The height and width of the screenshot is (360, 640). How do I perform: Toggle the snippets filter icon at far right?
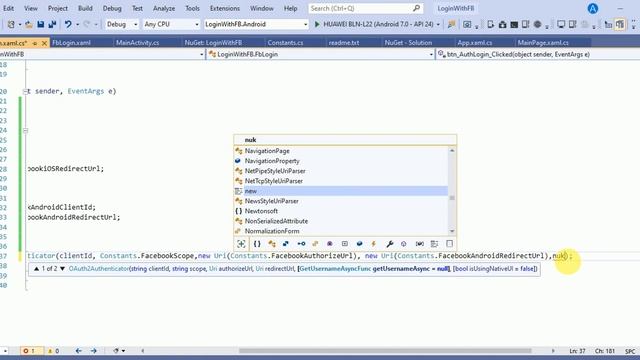click(x=449, y=244)
